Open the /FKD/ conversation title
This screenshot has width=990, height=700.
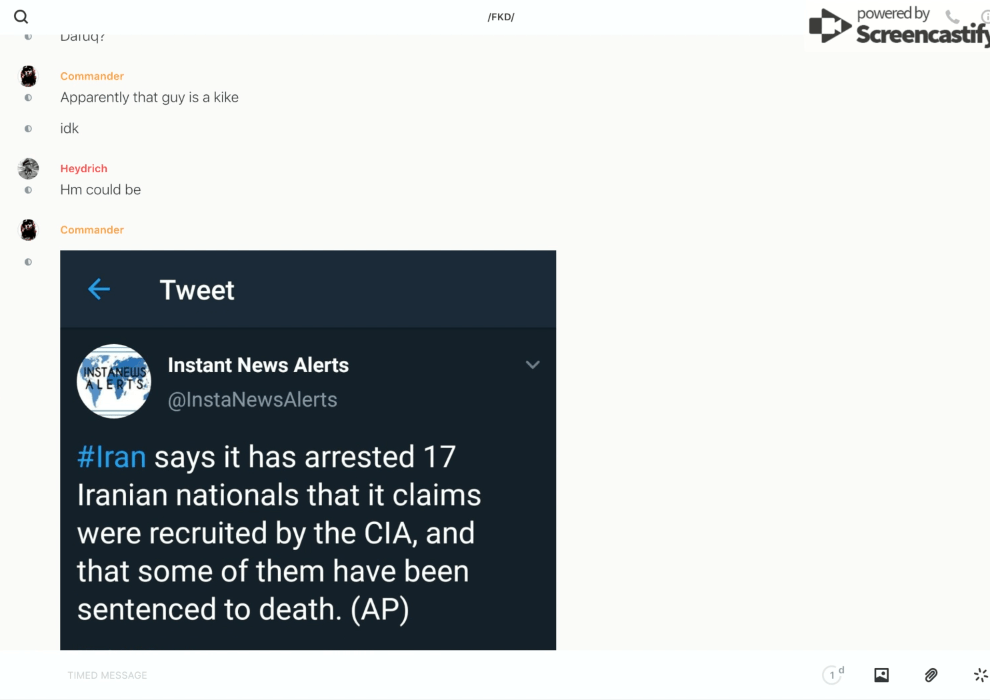[x=500, y=17]
